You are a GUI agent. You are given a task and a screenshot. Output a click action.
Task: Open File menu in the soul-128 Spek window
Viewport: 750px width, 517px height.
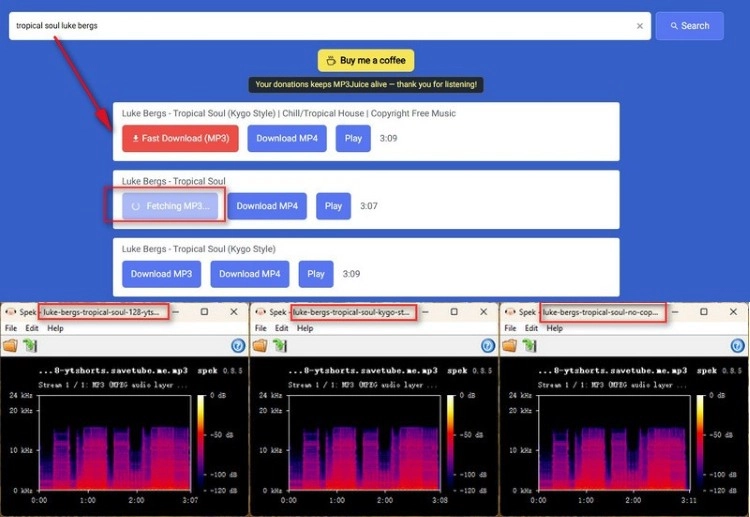coord(11,328)
